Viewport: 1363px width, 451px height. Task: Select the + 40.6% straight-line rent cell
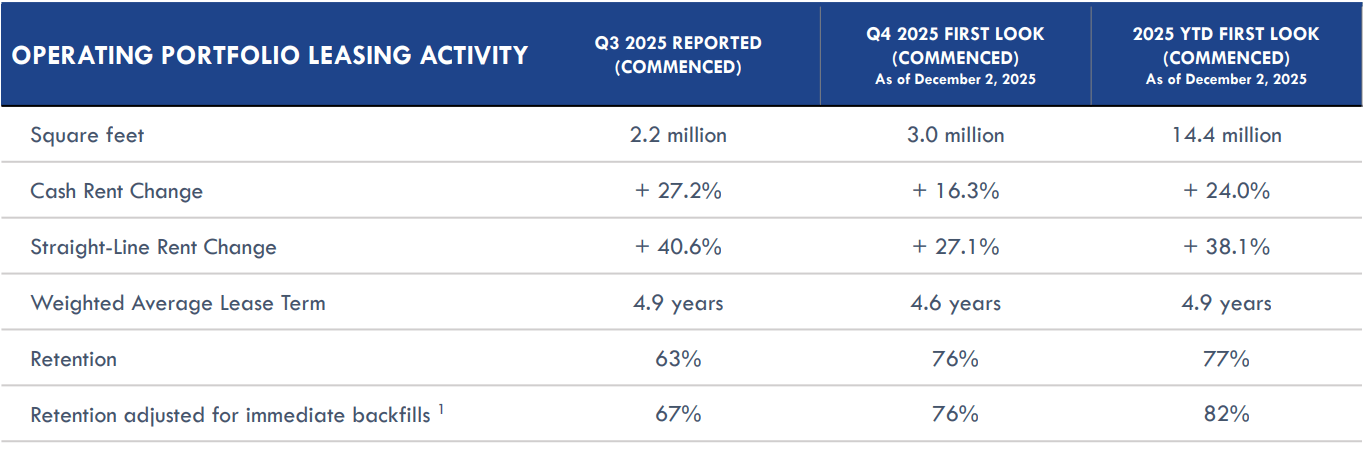(x=678, y=247)
